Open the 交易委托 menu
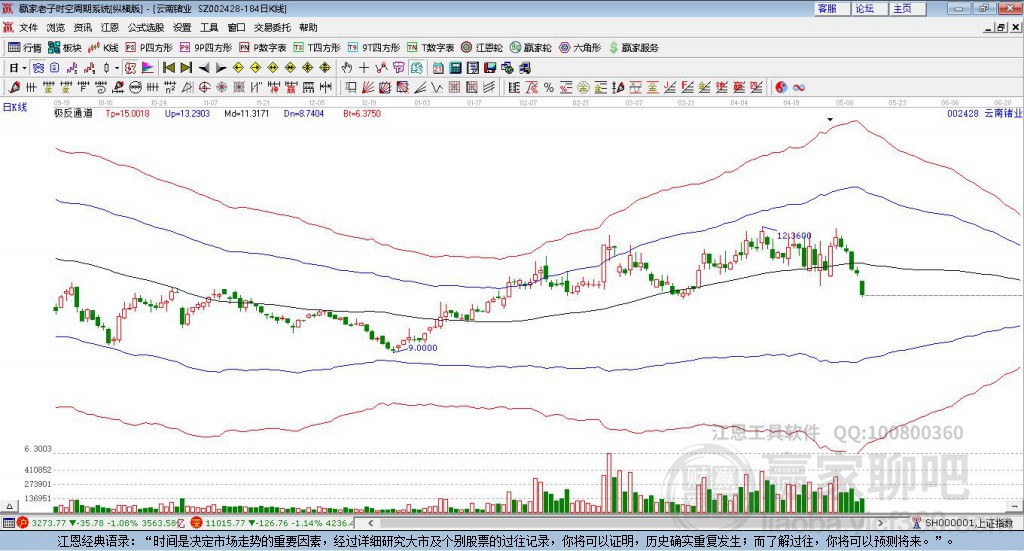The height and width of the screenshot is (551, 1024). click(x=272, y=27)
